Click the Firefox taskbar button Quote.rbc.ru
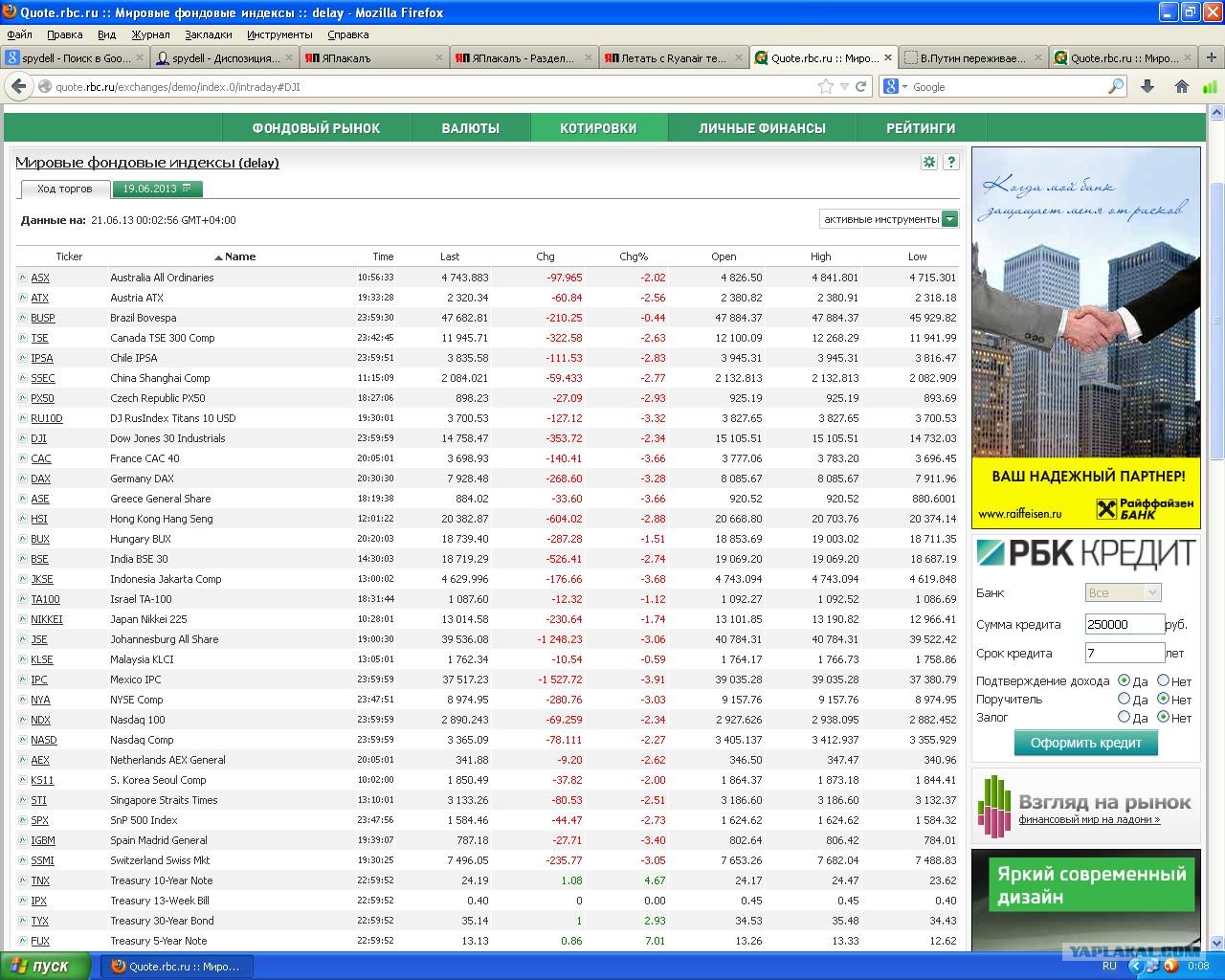Image resolution: width=1225 pixels, height=980 pixels. tap(177, 966)
